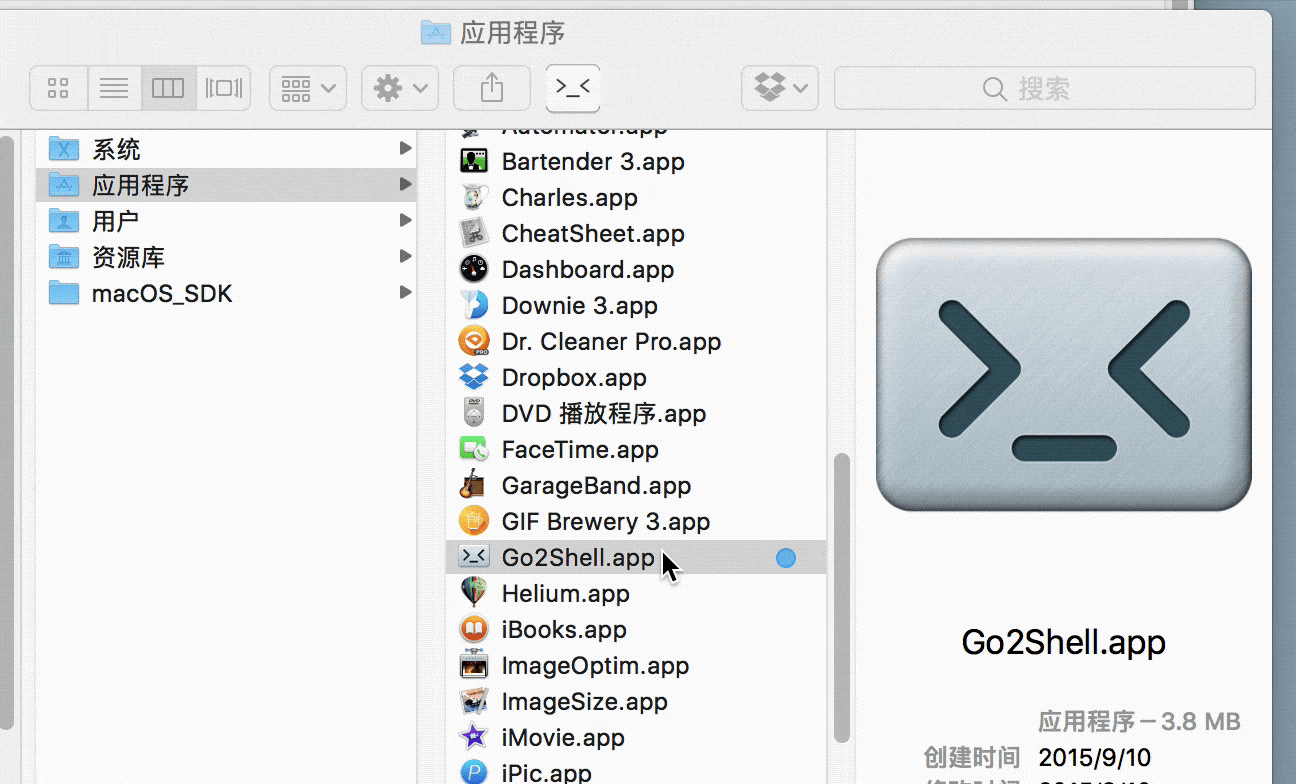Click the GIF Brewery 3 icon
1296x784 pixels.
[473, 521]
